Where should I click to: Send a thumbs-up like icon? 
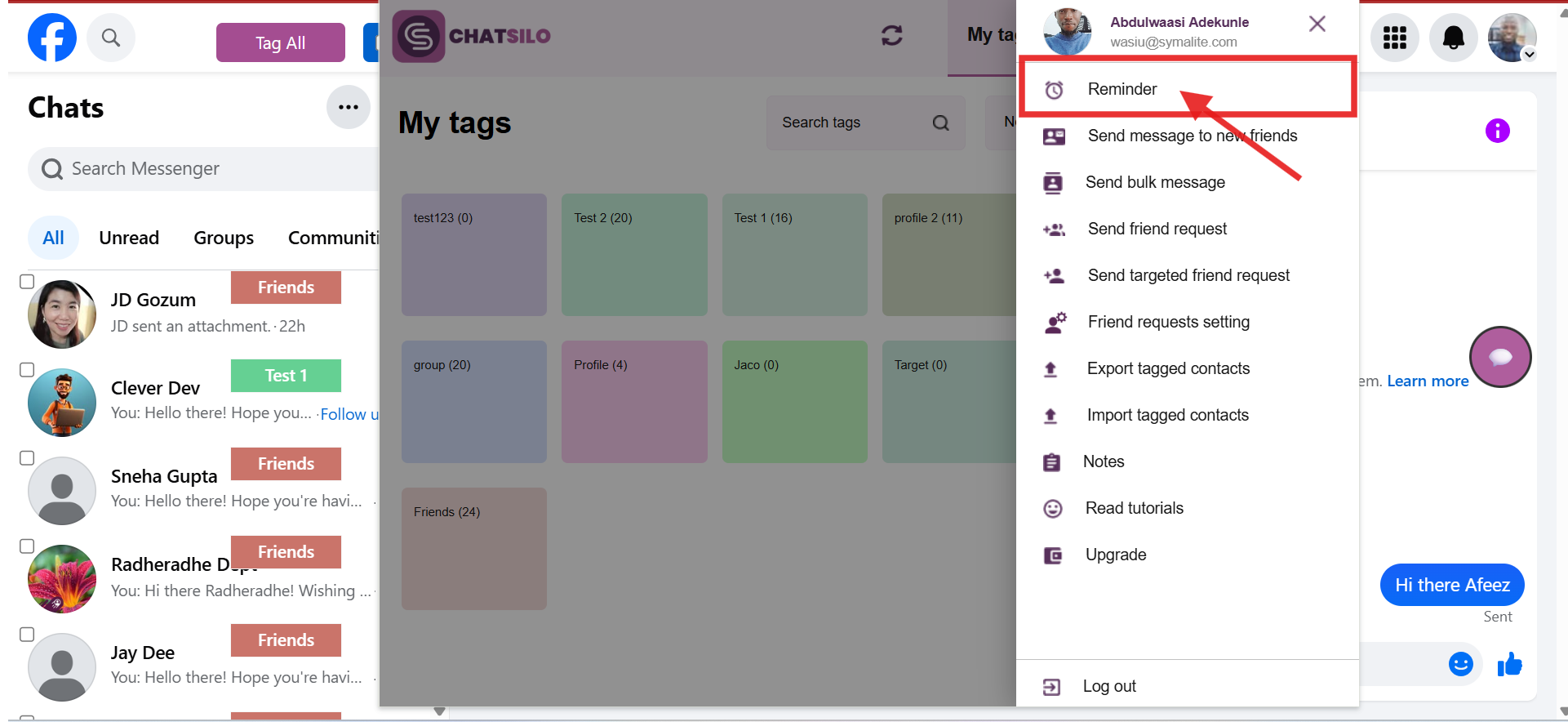coord(1509,665)
